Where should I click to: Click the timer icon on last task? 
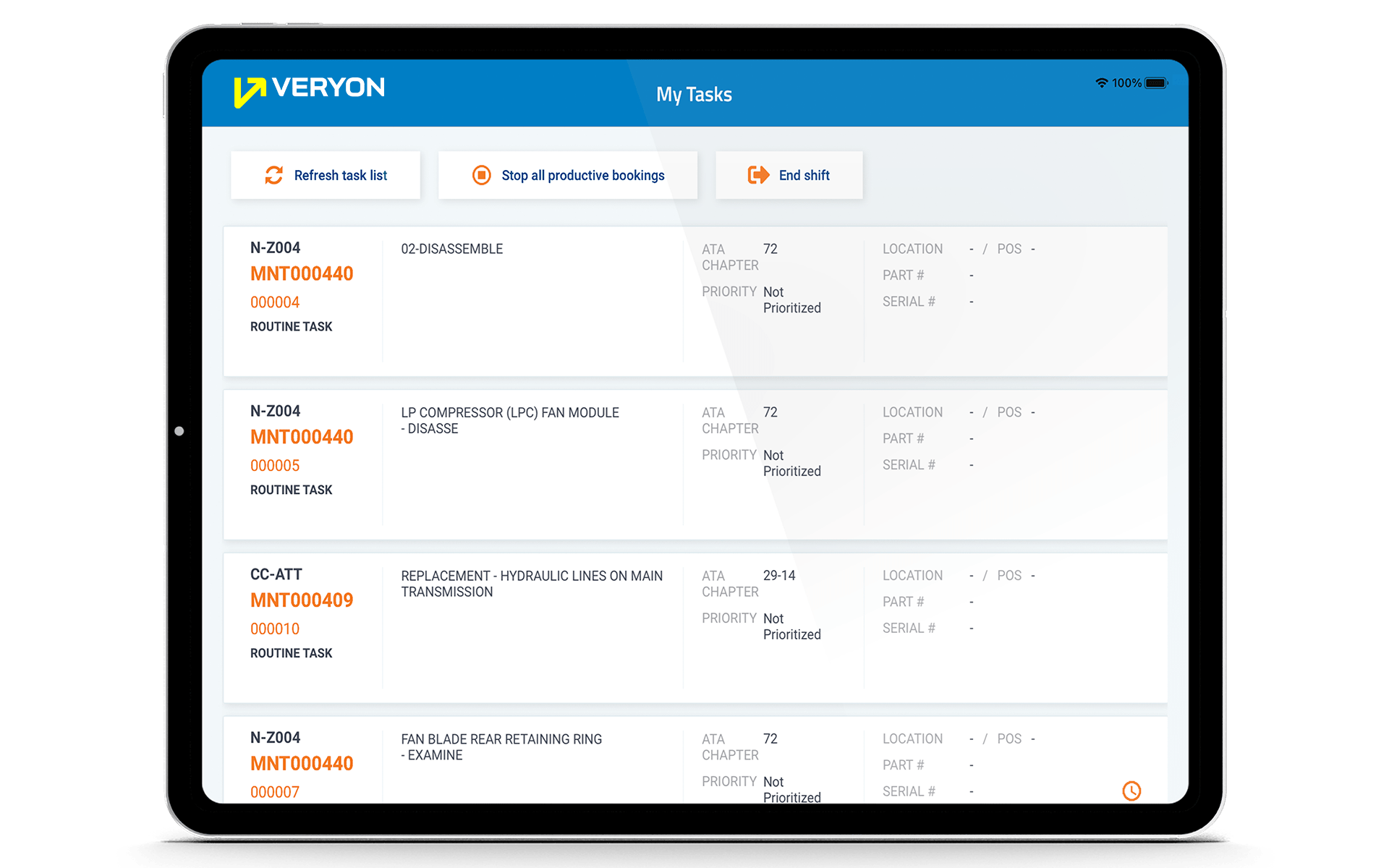pos(1132,791)
